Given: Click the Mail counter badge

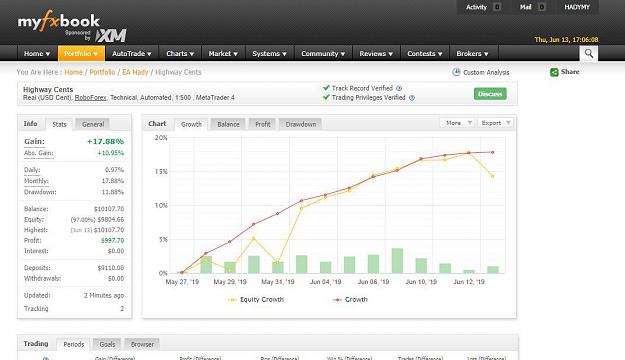Looking at the screenshot, I should [541, 7].
